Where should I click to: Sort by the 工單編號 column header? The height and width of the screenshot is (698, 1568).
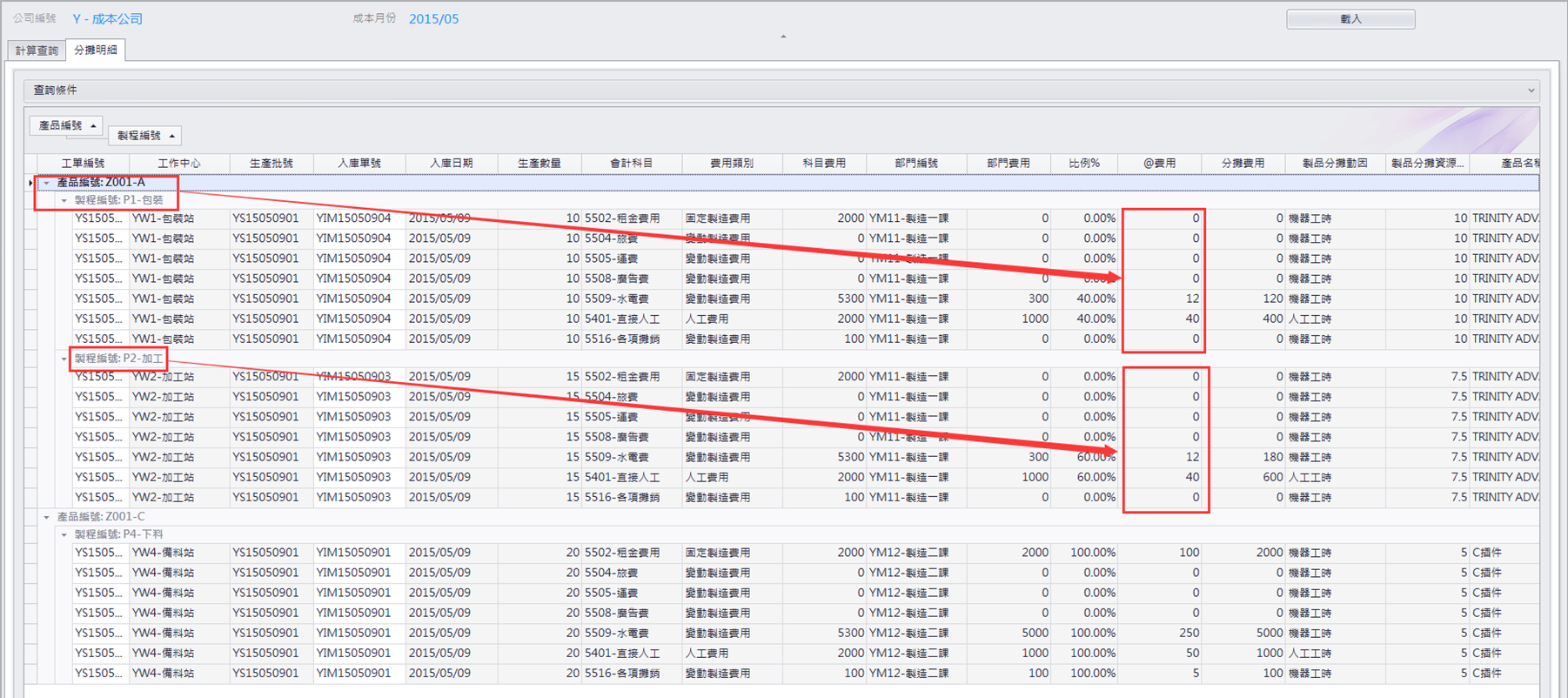point(84,164)
